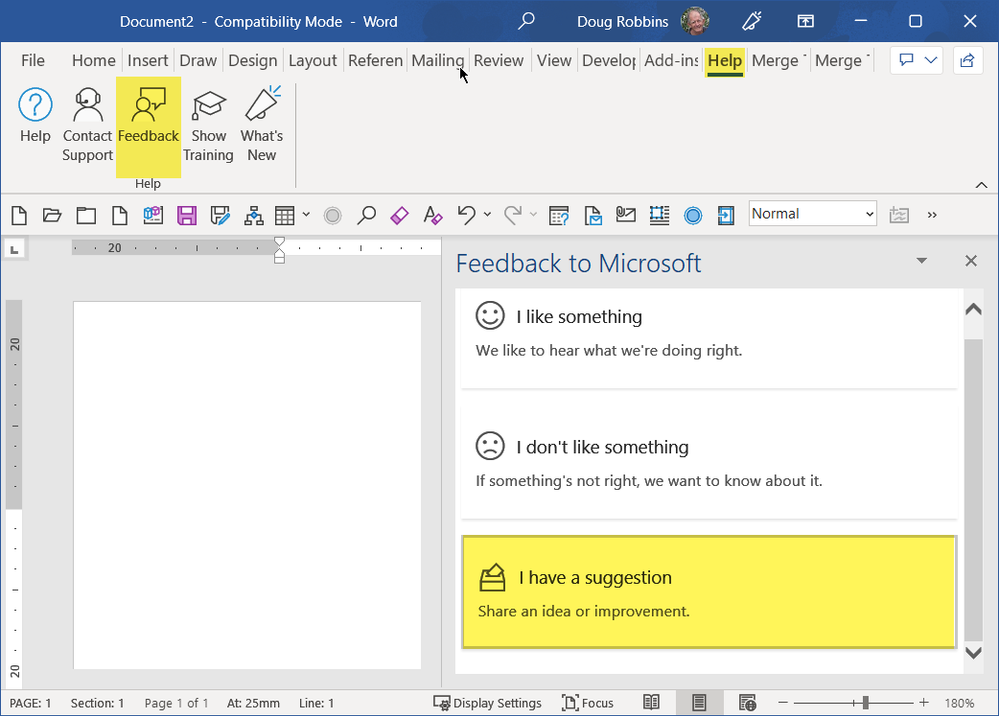Expand the Insert Table dropdown arrow
The height and width of the screenshot is (716, 999).
(x=306, y=215)
